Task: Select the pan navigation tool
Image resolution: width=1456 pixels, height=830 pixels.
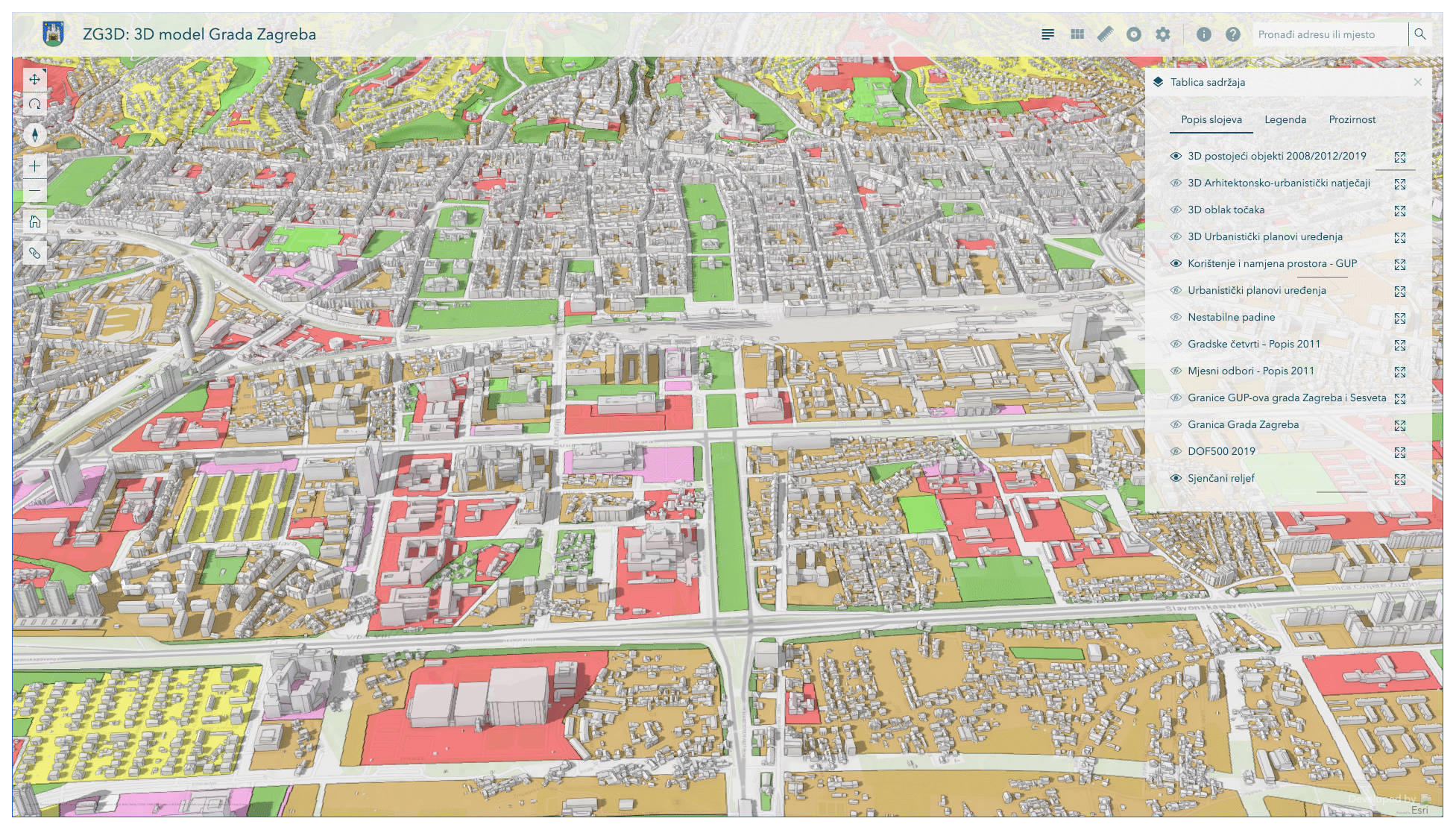Action: (x=34, y=79)
